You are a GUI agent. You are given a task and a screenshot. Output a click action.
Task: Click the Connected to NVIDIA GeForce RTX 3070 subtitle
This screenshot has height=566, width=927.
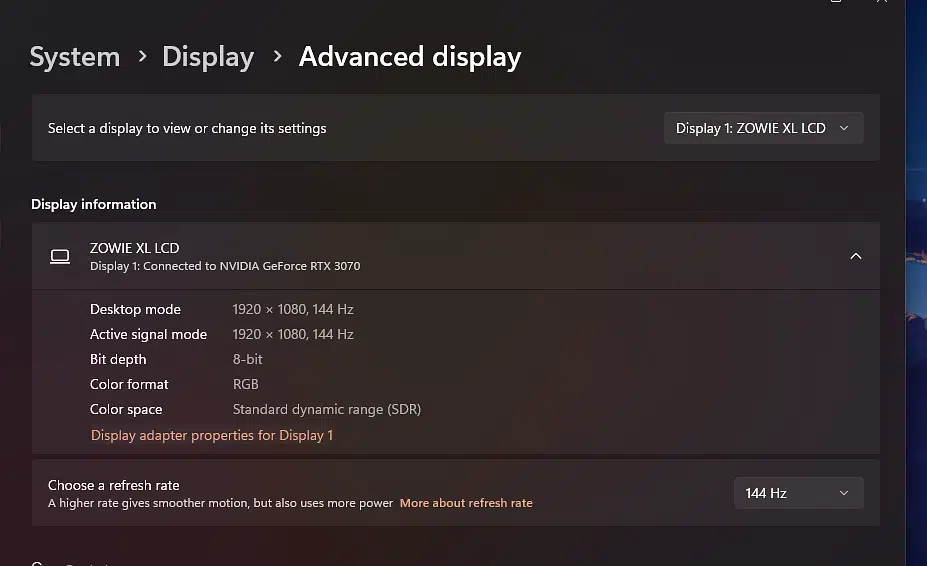[225, 266]
